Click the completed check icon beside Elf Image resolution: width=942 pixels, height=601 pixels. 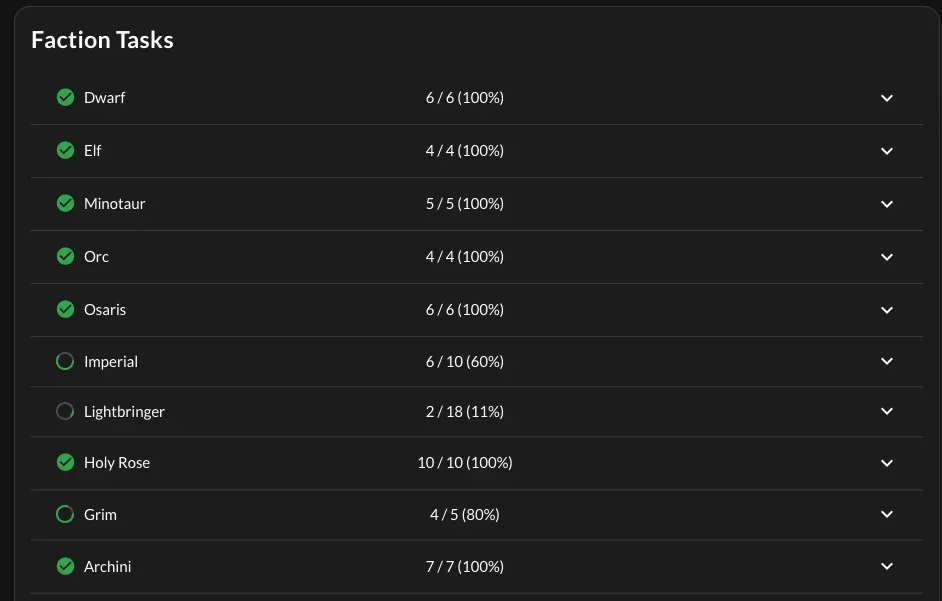point(65,150)
